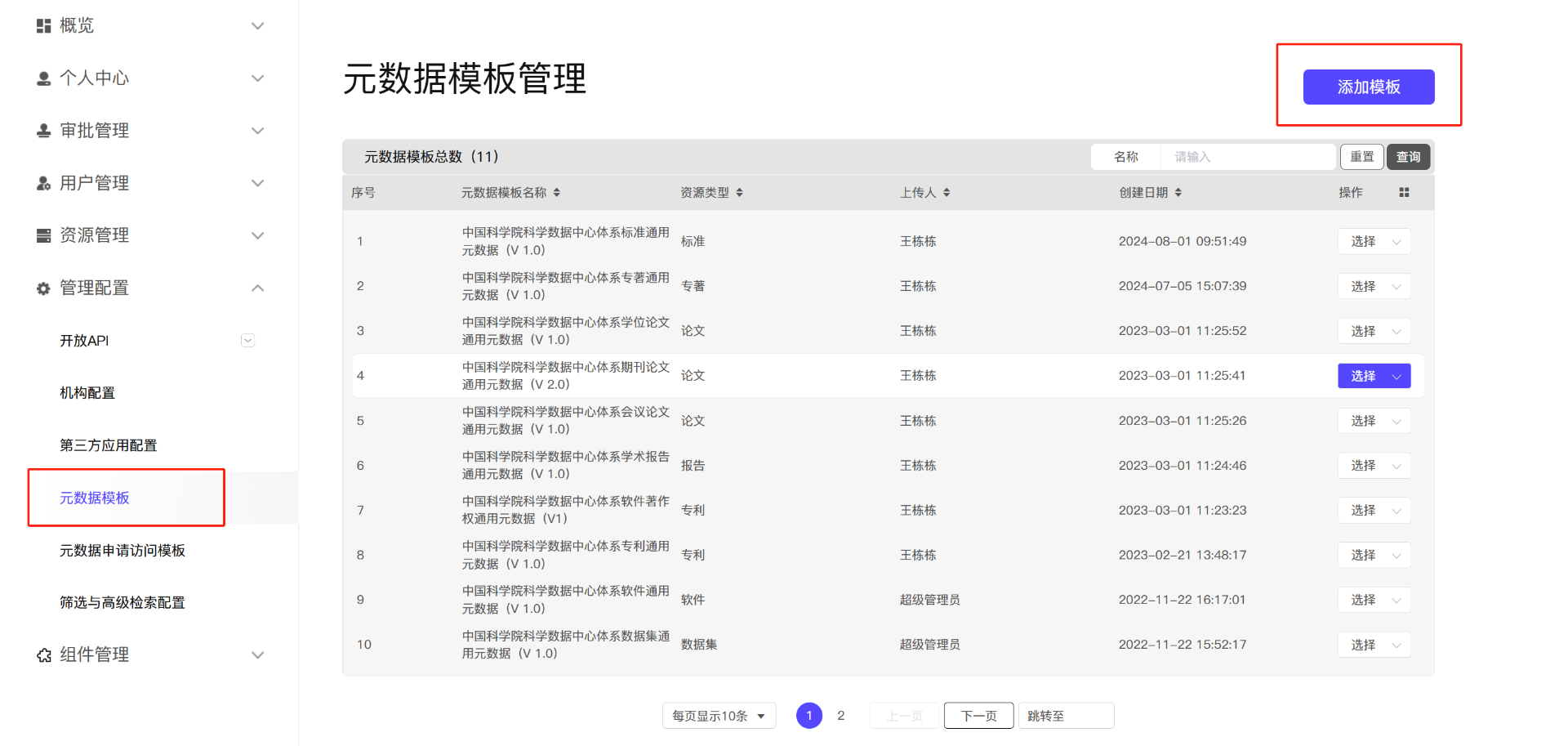
Task: Open 选择 dropdown for row 5
Action: pos(1374,421)
